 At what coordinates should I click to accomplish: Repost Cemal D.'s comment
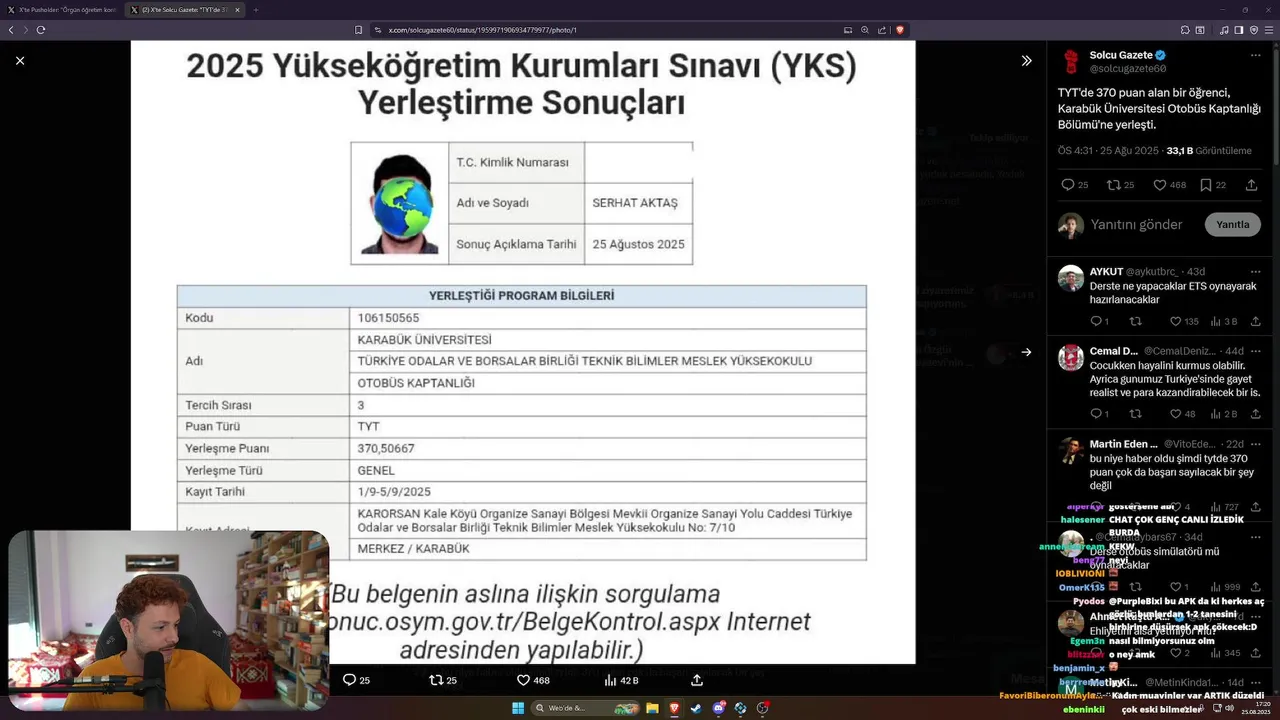[1135, 414]
